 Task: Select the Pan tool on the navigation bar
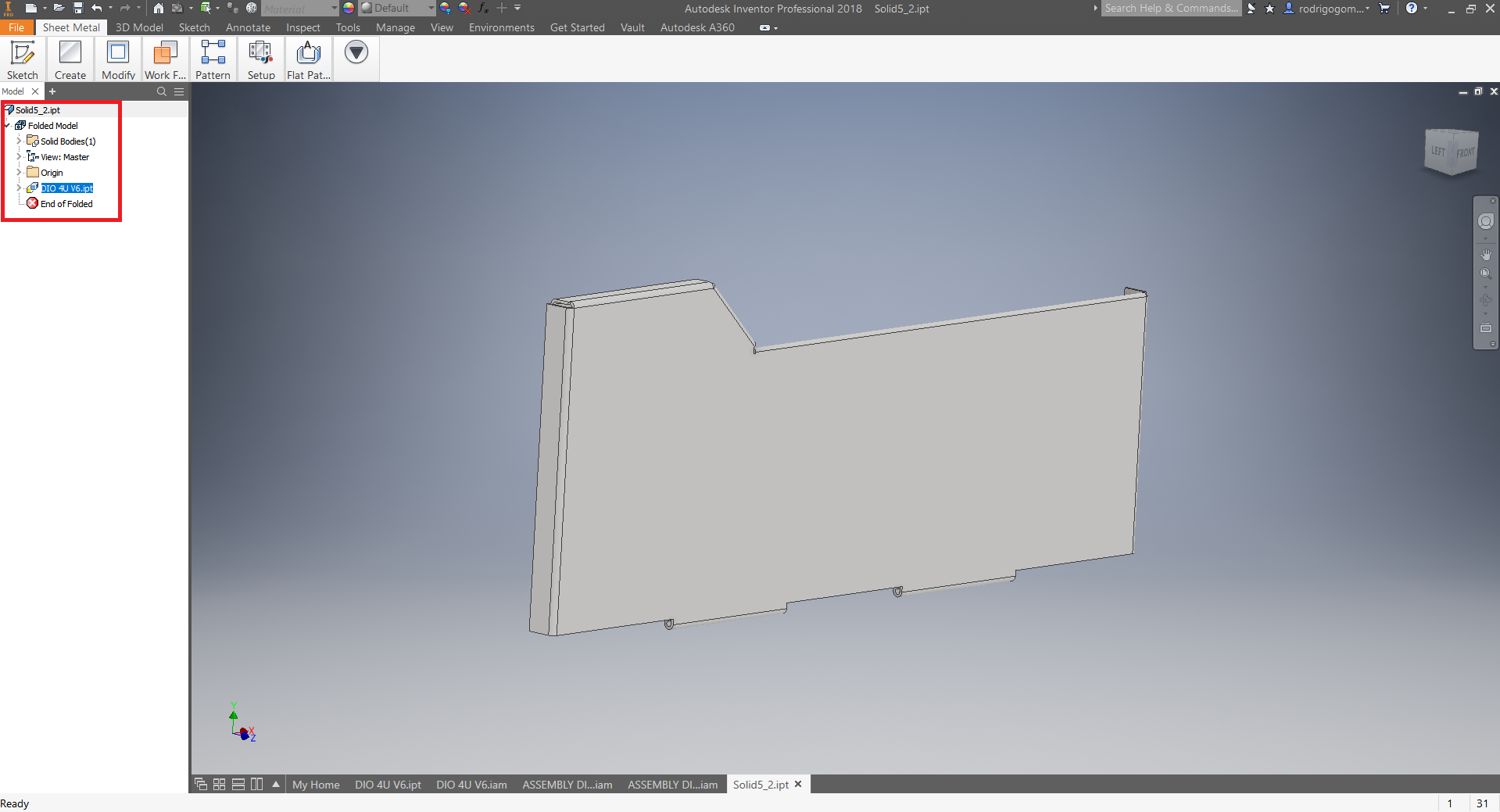pos(1485,254)
